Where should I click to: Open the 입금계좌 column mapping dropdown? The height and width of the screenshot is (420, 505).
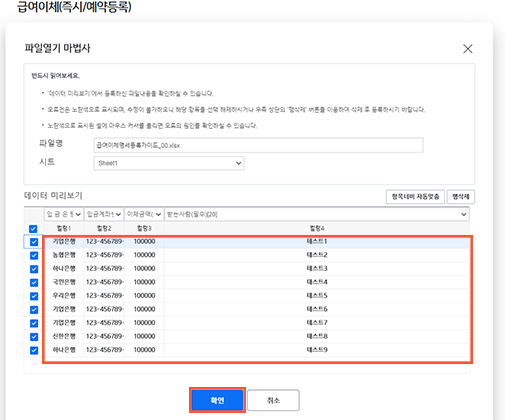[x=104, y=214]
